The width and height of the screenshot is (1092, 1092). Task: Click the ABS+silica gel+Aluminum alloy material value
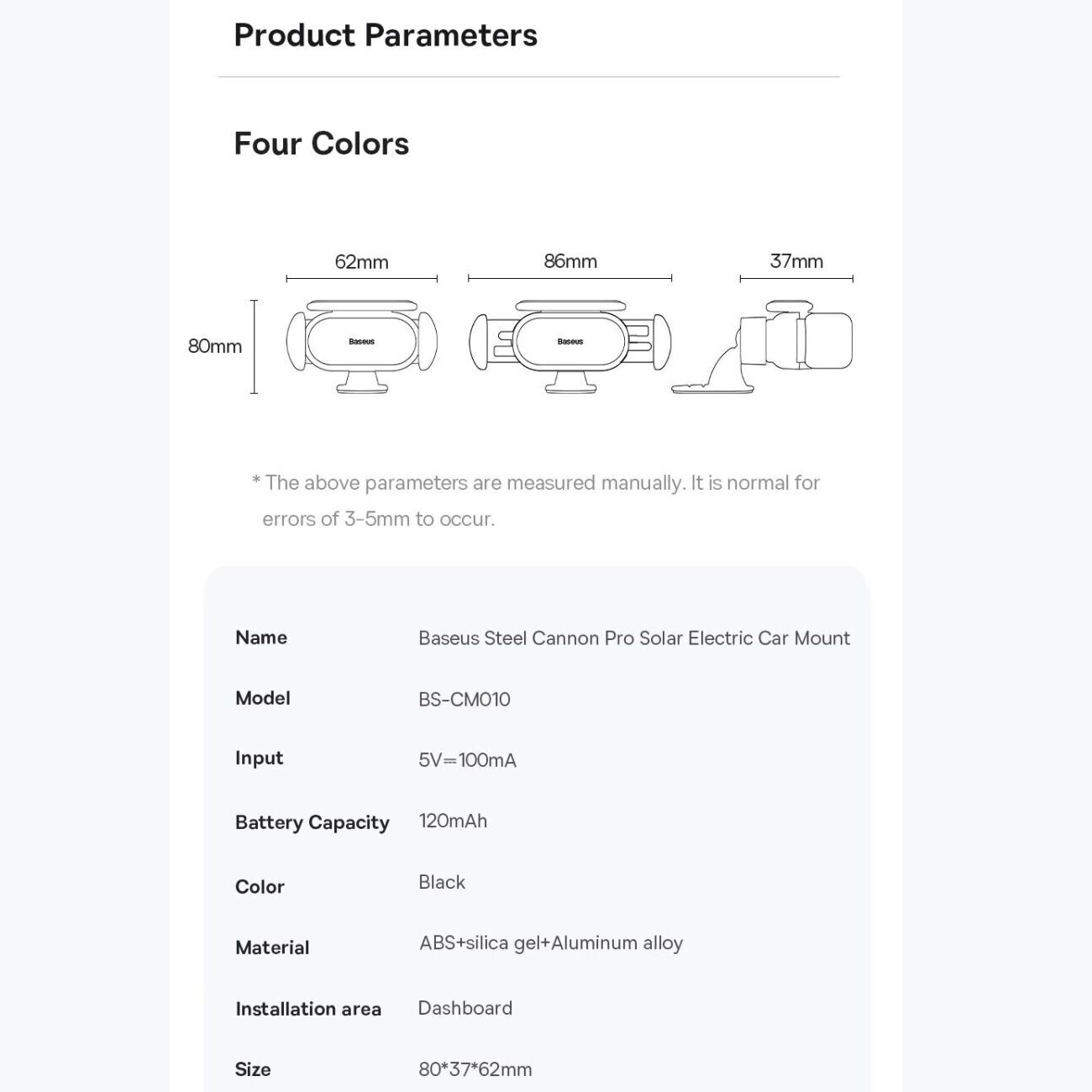point(551,943)
